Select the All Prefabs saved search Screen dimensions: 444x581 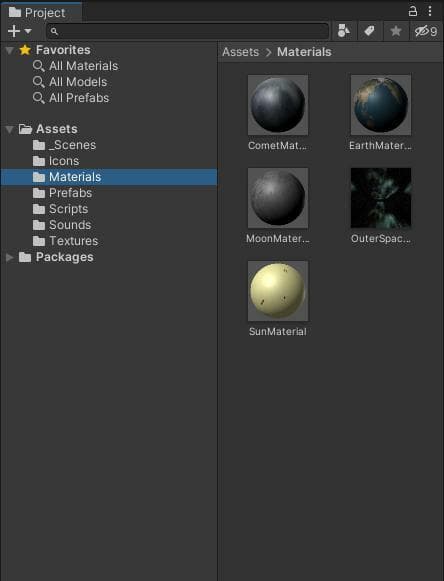point(79,98)
